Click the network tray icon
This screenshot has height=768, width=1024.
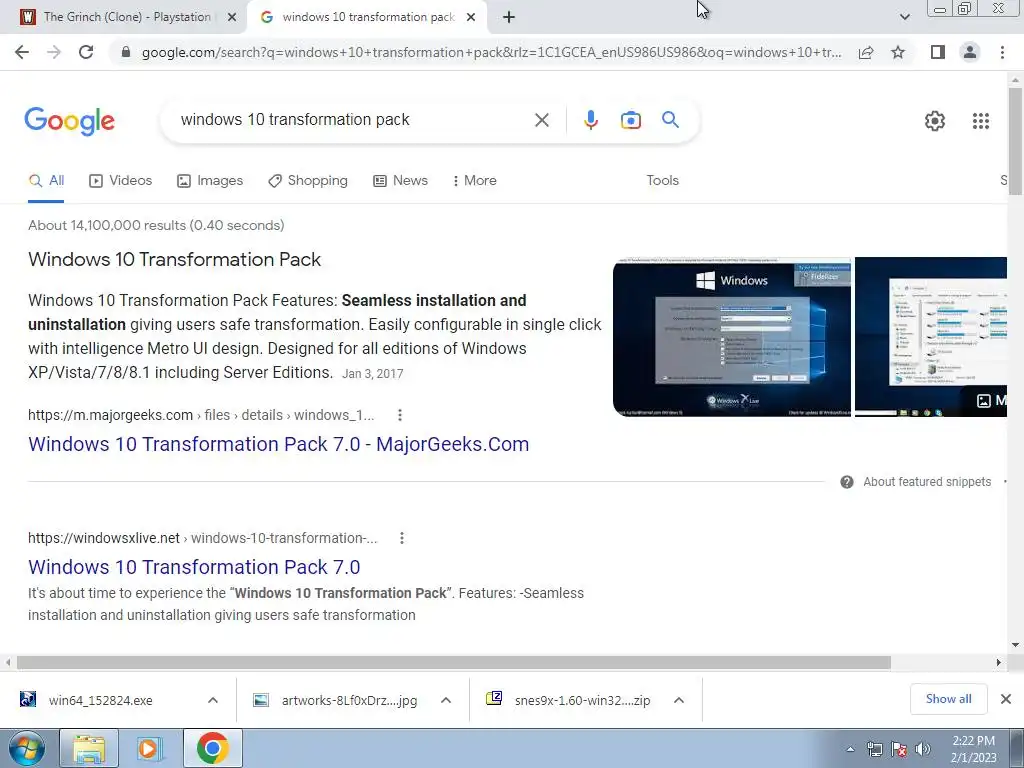point(874,749)
